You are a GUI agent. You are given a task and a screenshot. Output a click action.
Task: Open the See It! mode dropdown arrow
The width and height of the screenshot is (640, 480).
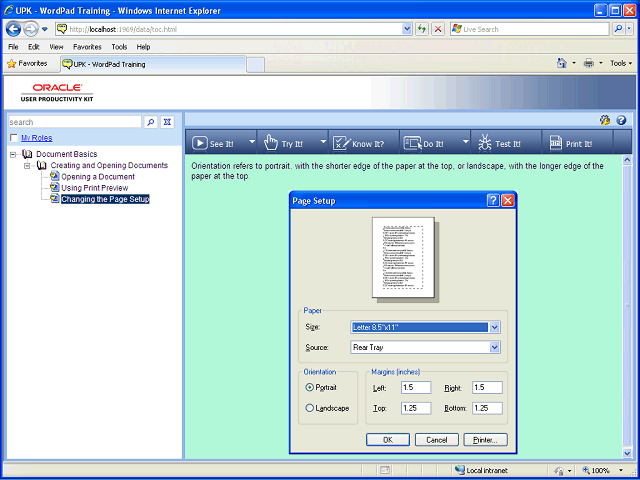tap(252, 142)
